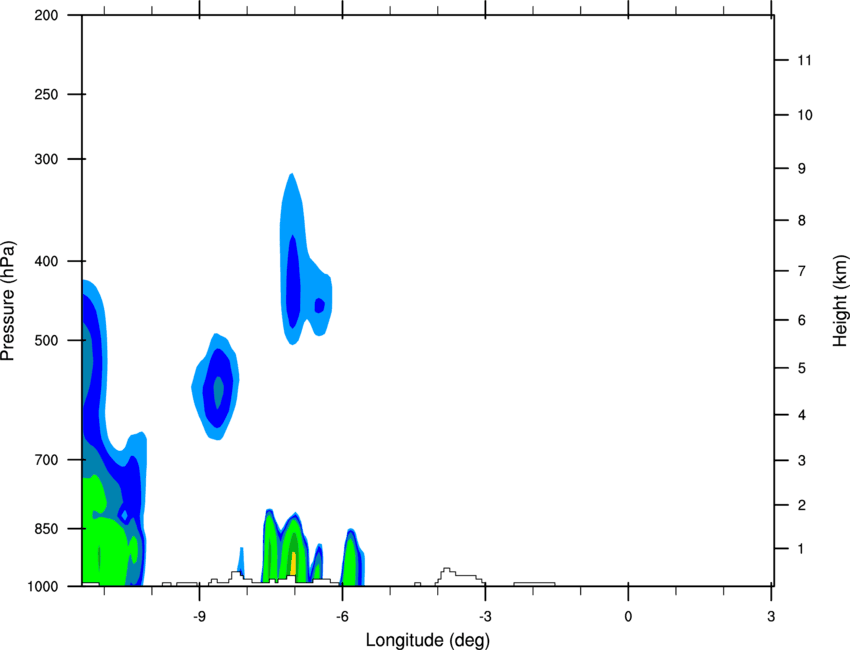Click the 200 pressure axis label
The width and height of the screenshot is (850, 650).
pyautogui.click(x=46, y=15)
